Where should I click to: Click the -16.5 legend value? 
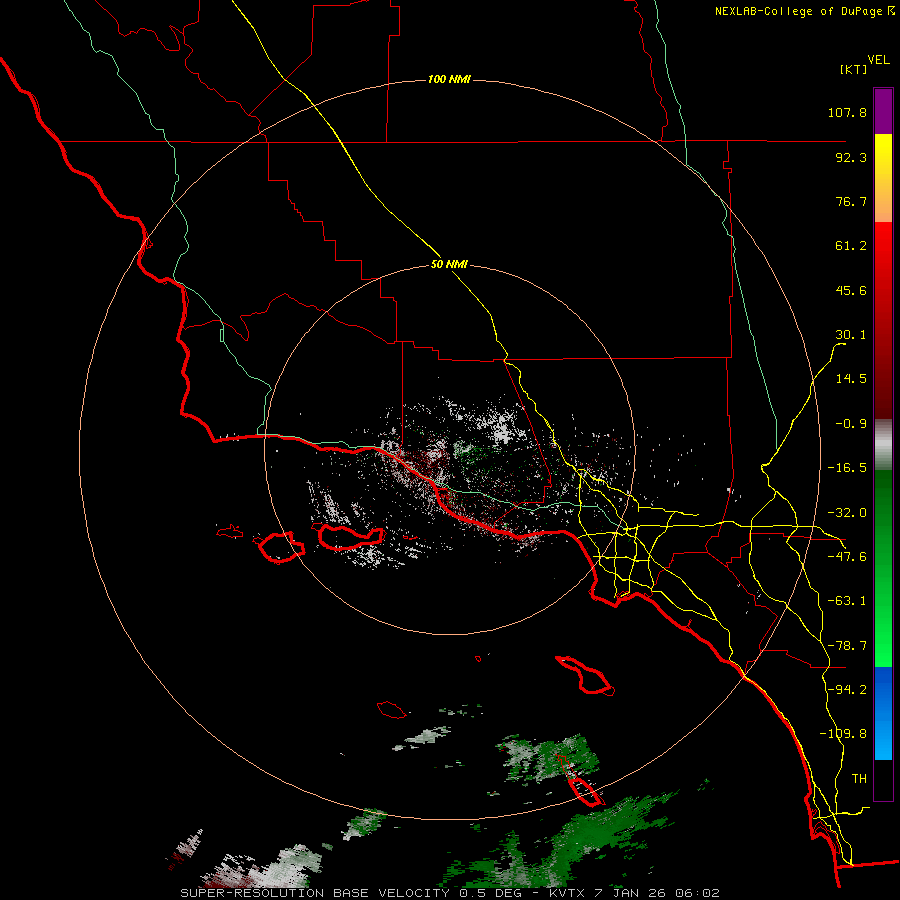(847, 468)
